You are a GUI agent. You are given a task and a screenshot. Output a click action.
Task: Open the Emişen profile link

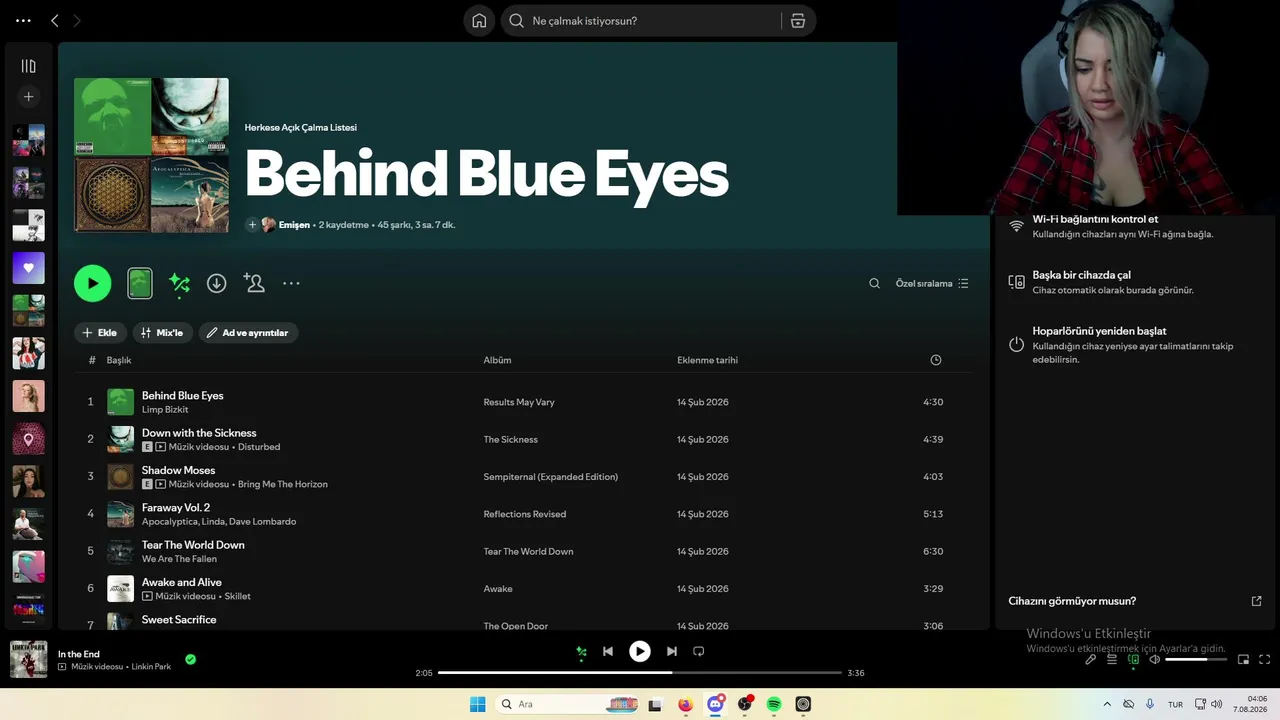294,225
